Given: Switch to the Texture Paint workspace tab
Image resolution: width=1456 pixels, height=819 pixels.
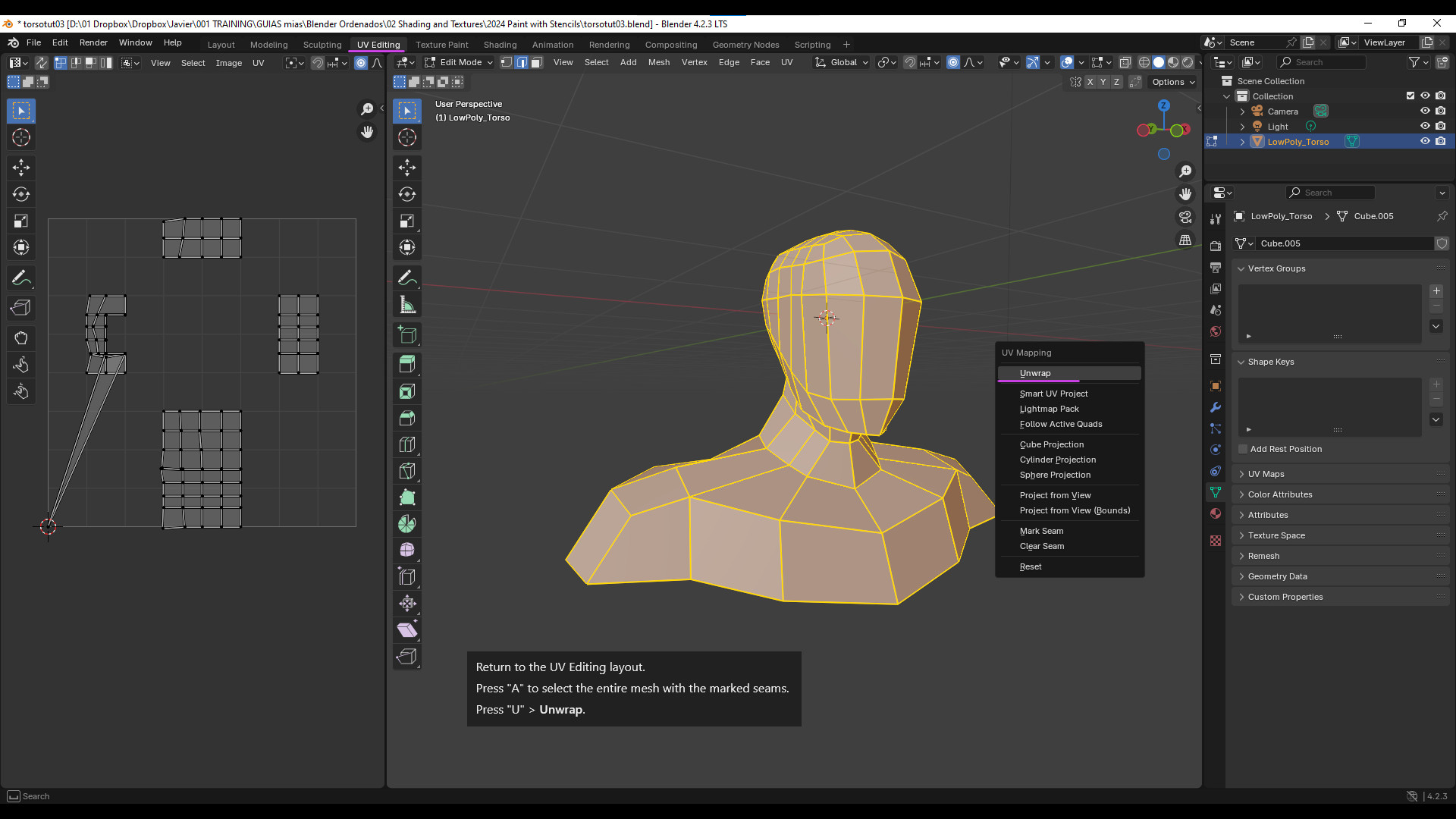Looking at the screenshot, I should point(441,45).
